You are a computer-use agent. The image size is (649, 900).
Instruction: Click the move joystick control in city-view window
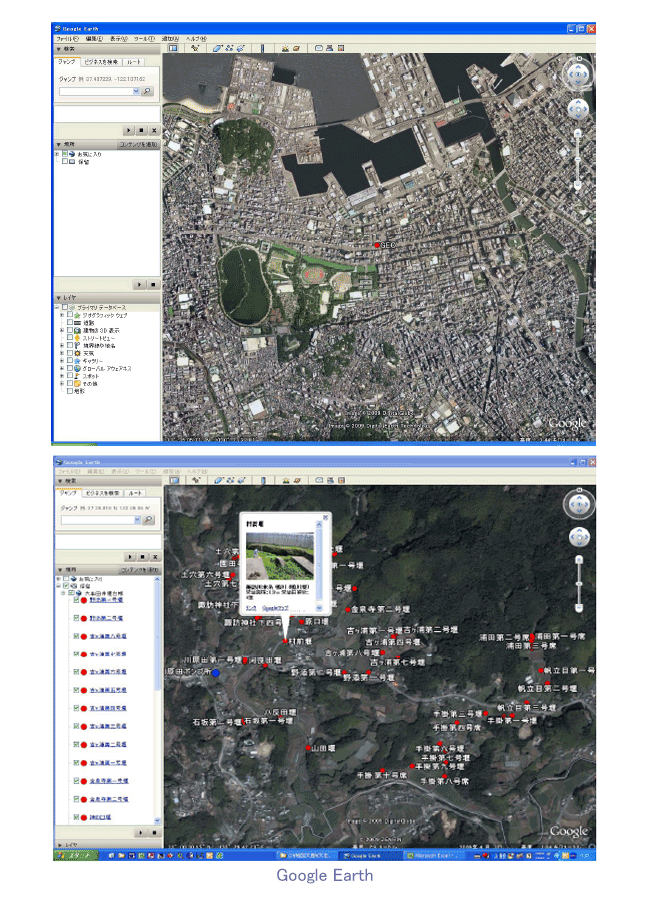[x=578, y=109]
